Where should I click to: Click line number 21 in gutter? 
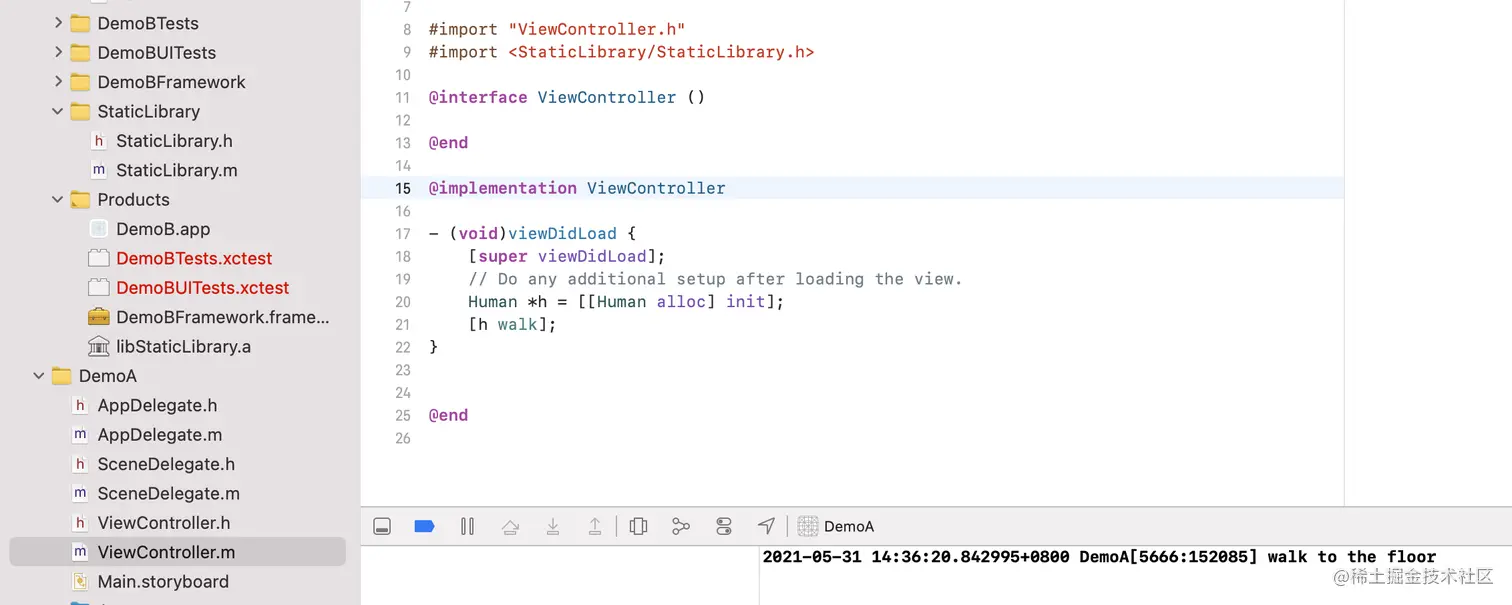tap(403, 324)
